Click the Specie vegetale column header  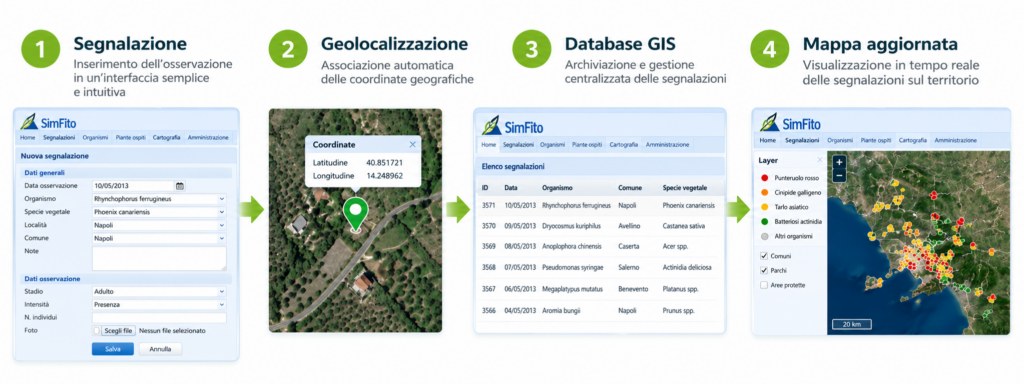click(x=684, y=187)
